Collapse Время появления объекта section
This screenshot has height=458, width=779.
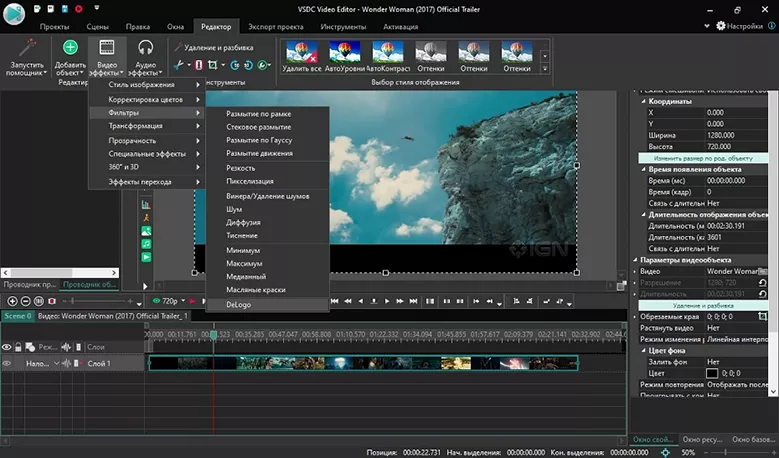(x=644, y=169)
